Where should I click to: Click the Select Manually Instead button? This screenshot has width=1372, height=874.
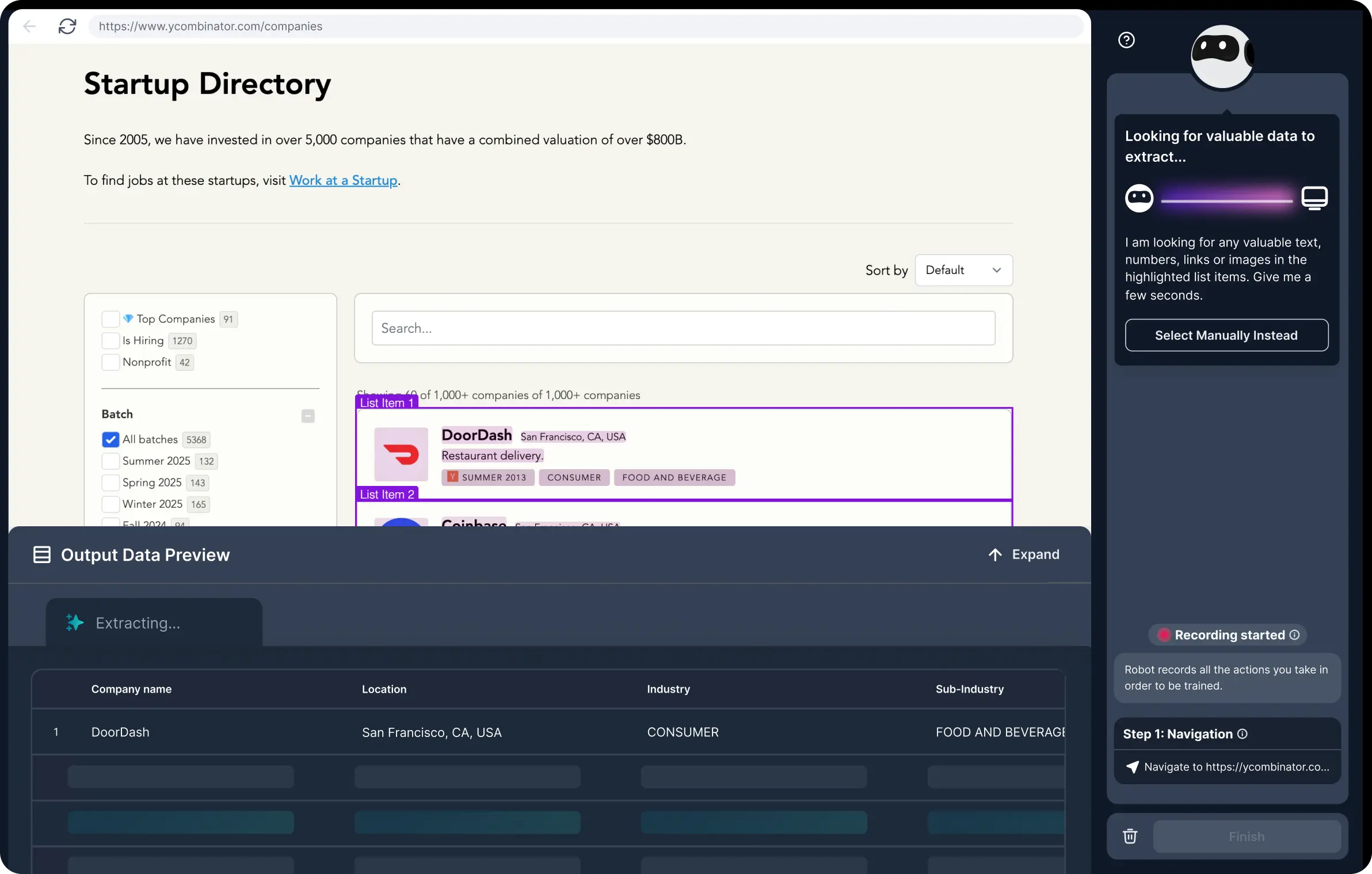point(1226,335)
